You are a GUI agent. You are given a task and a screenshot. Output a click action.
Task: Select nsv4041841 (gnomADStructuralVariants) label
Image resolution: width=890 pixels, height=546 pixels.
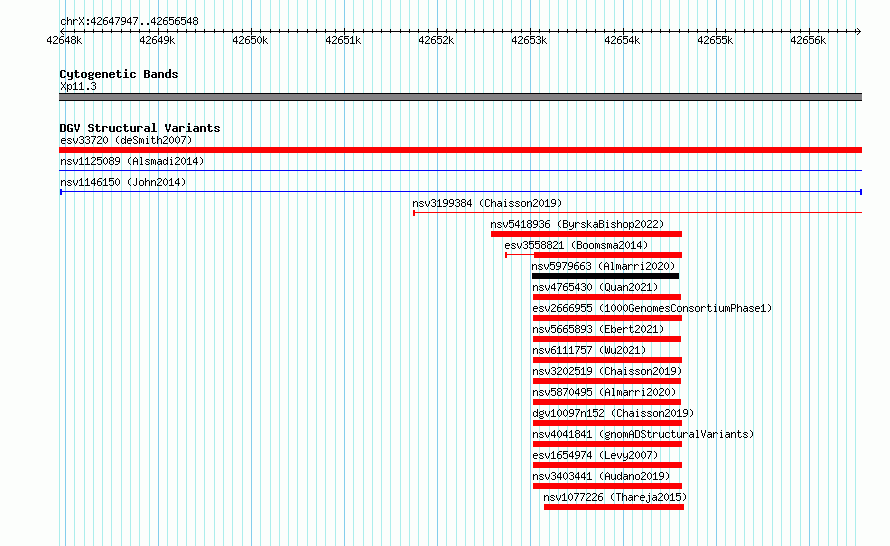point(643,434)
